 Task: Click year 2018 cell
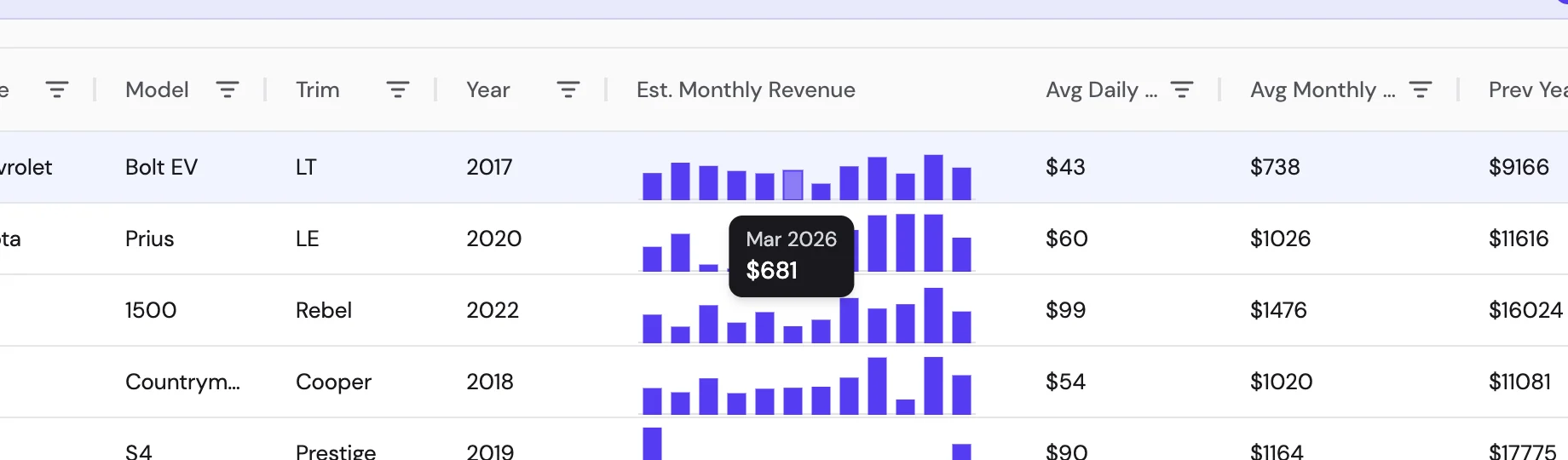tap(490, 382)
